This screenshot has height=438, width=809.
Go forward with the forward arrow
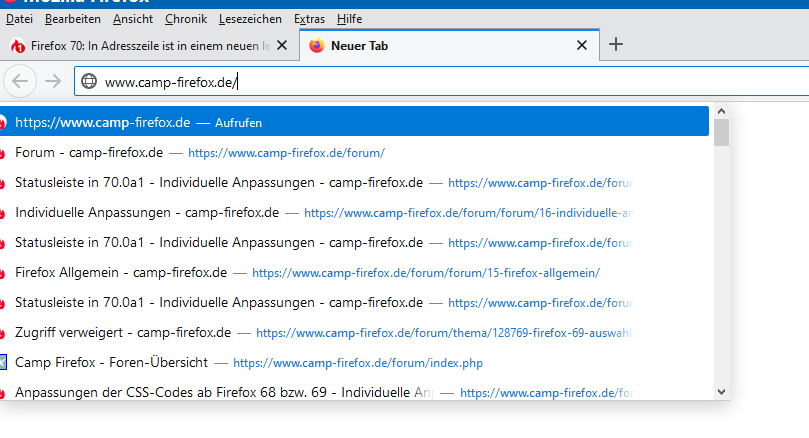point(53,81)
